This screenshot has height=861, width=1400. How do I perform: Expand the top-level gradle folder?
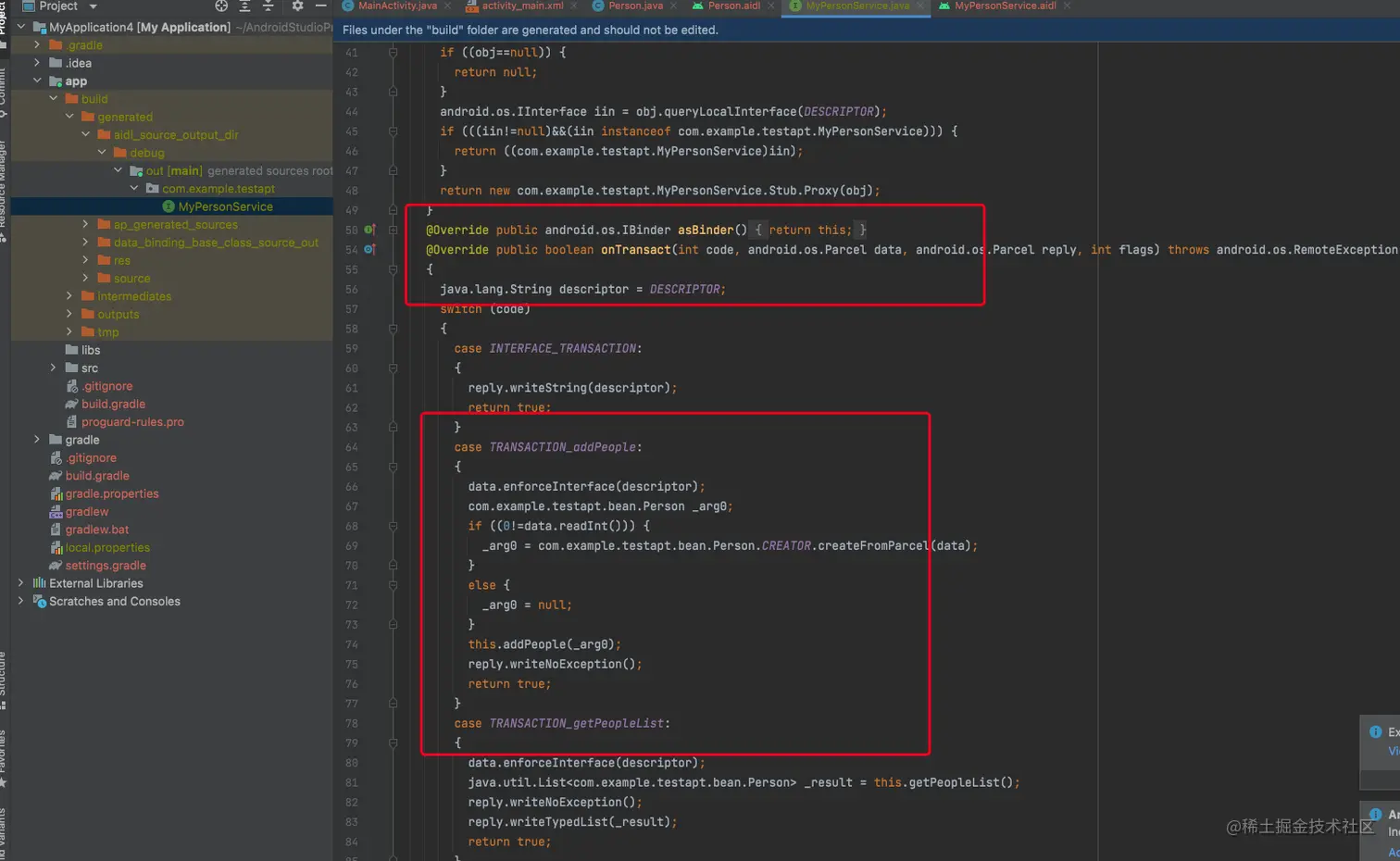[37, 440]
